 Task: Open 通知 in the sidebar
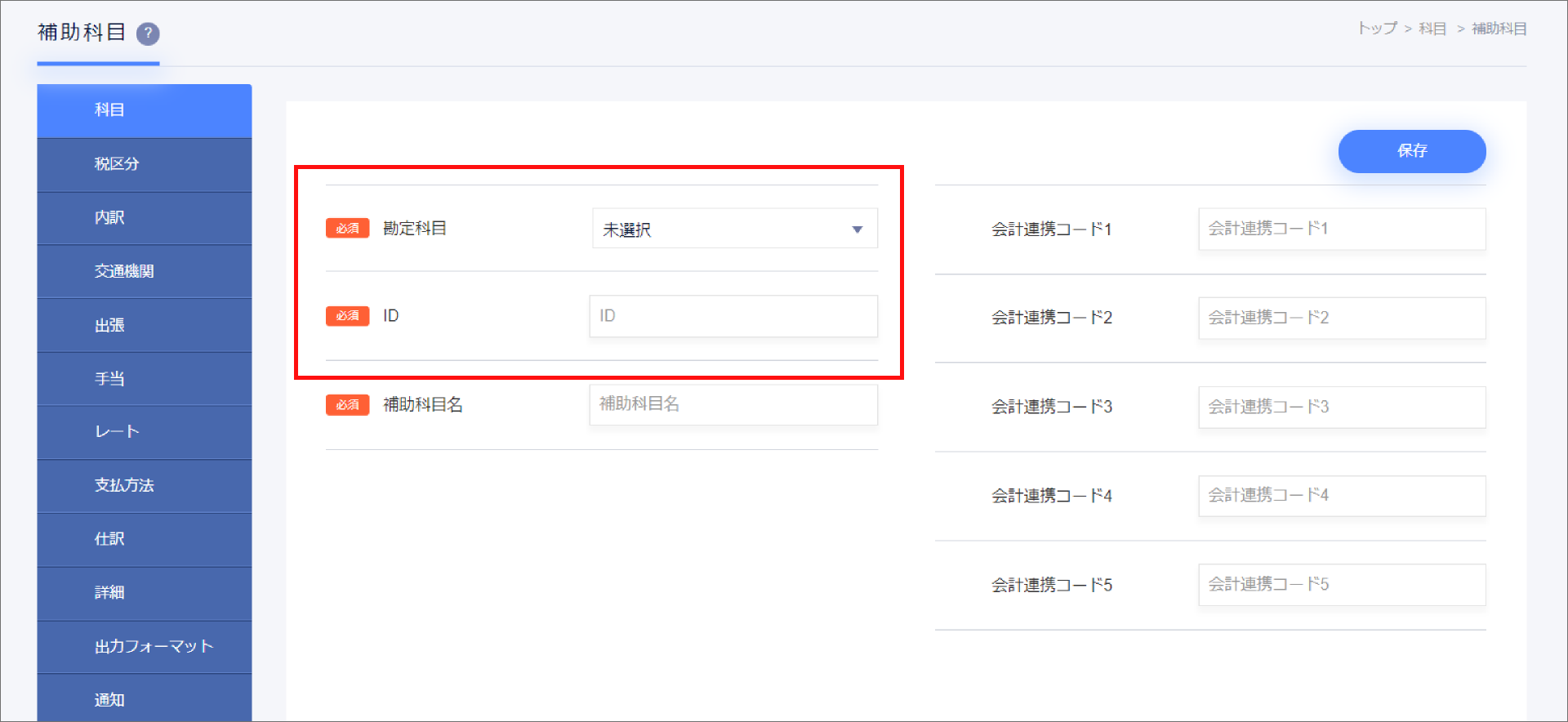point(145,699)
